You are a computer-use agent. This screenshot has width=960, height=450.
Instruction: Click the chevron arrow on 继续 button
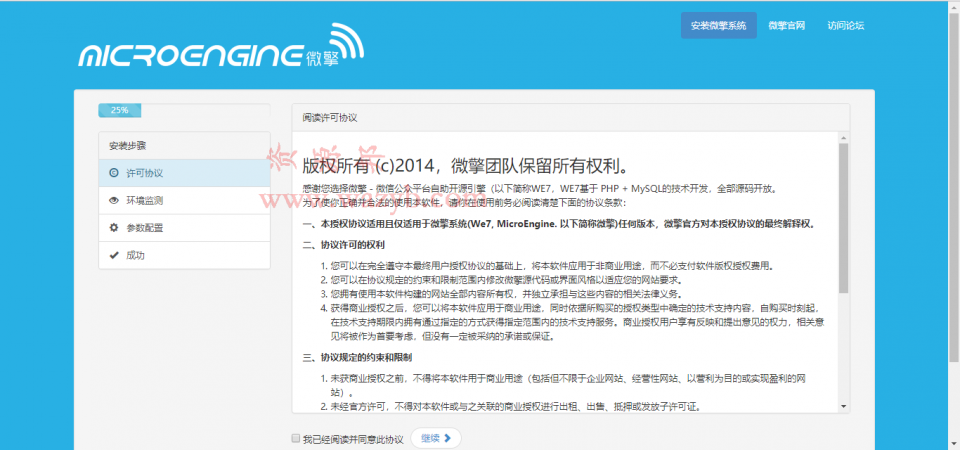(448, 438)
